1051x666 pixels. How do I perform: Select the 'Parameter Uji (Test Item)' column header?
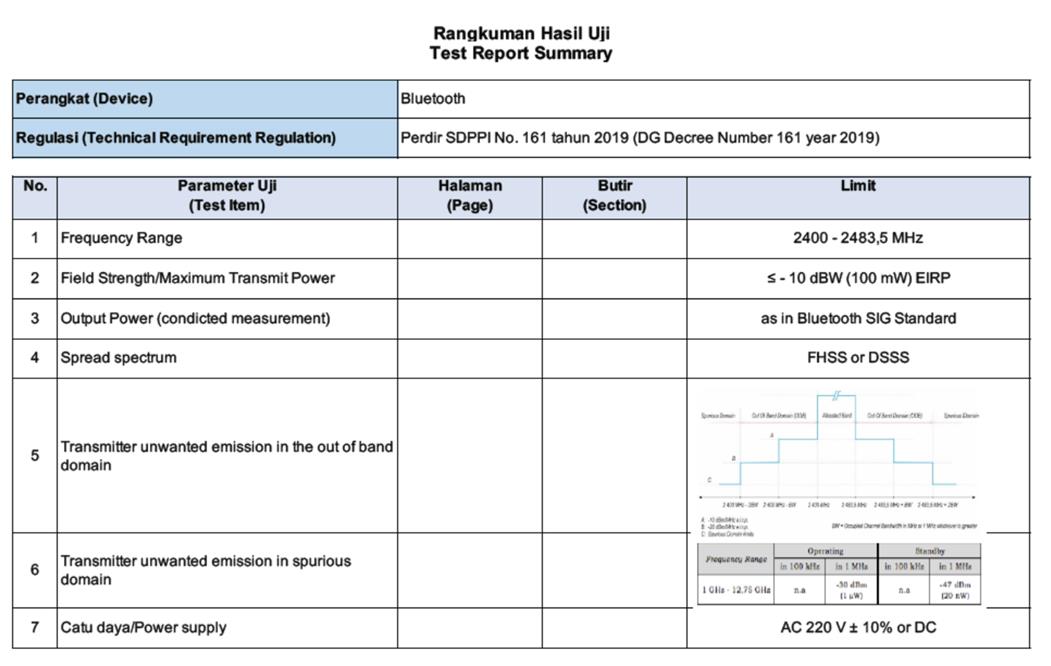227,196
